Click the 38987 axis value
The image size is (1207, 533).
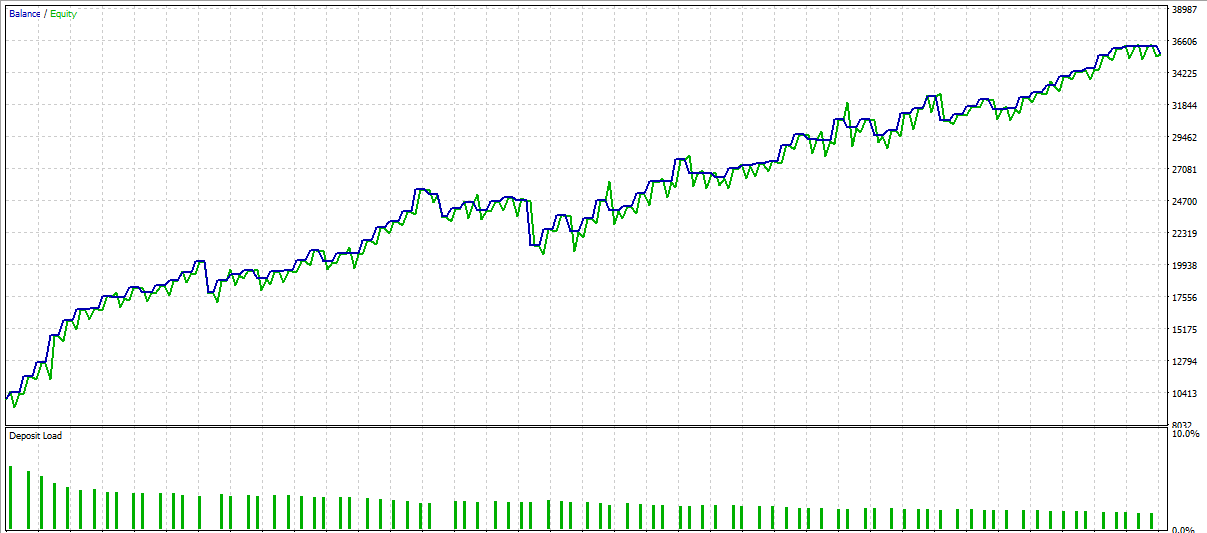coord(1184,10)
